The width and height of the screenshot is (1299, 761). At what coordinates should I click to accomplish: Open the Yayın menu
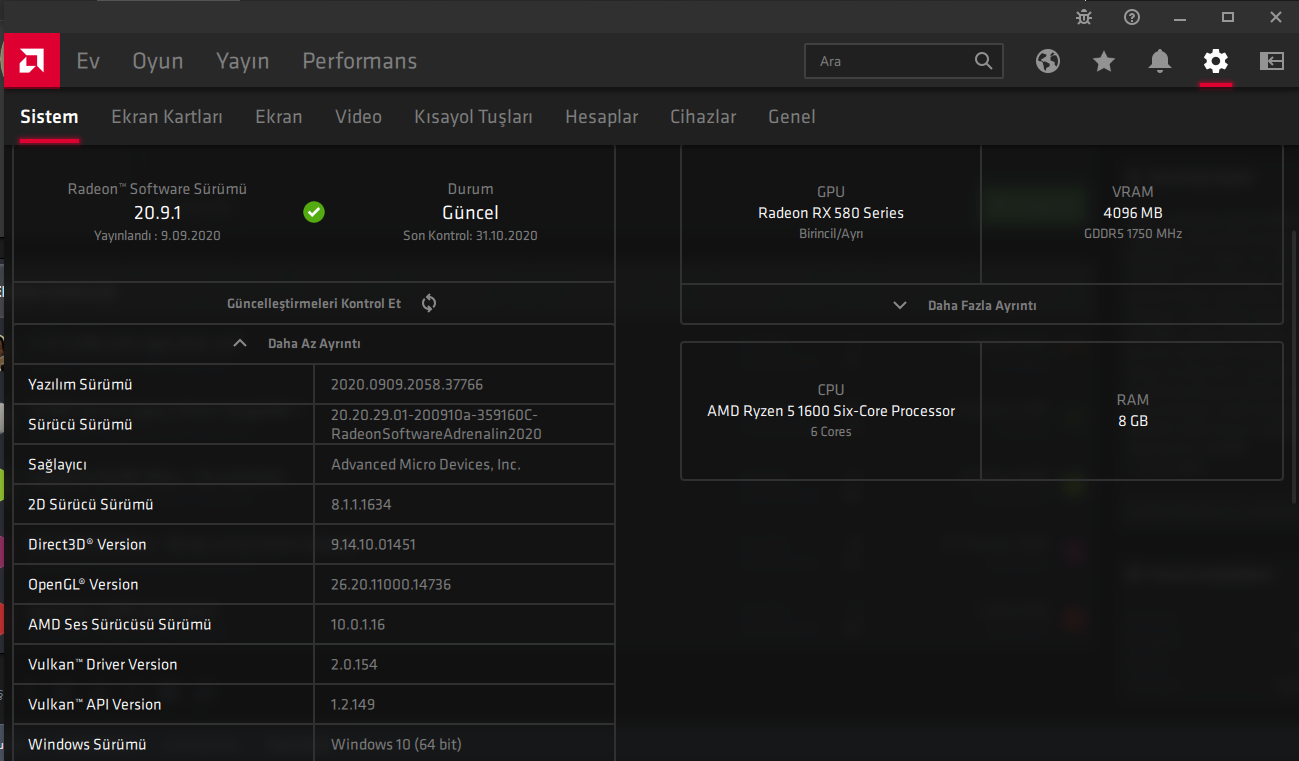coord(243,61)
